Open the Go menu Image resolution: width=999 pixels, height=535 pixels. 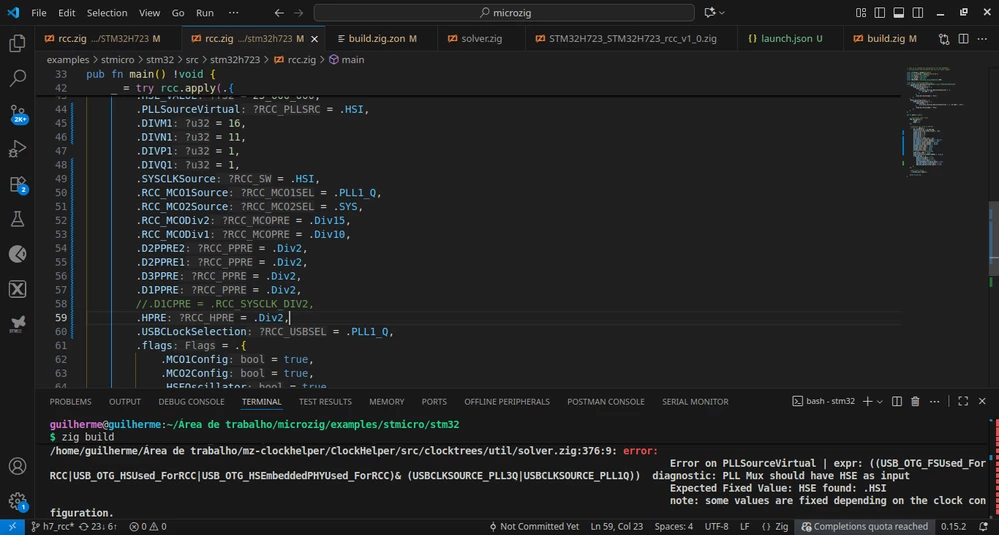(x=178, y=13)
